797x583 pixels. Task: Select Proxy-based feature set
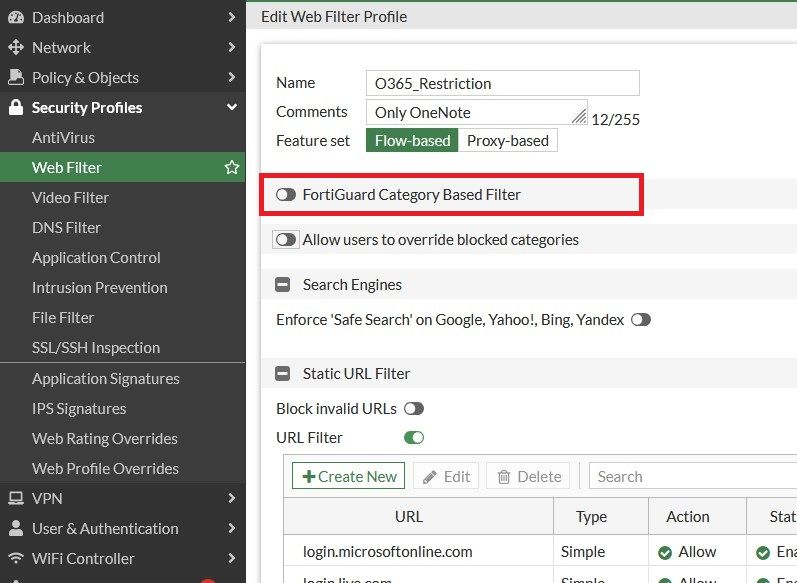point(508,140)
